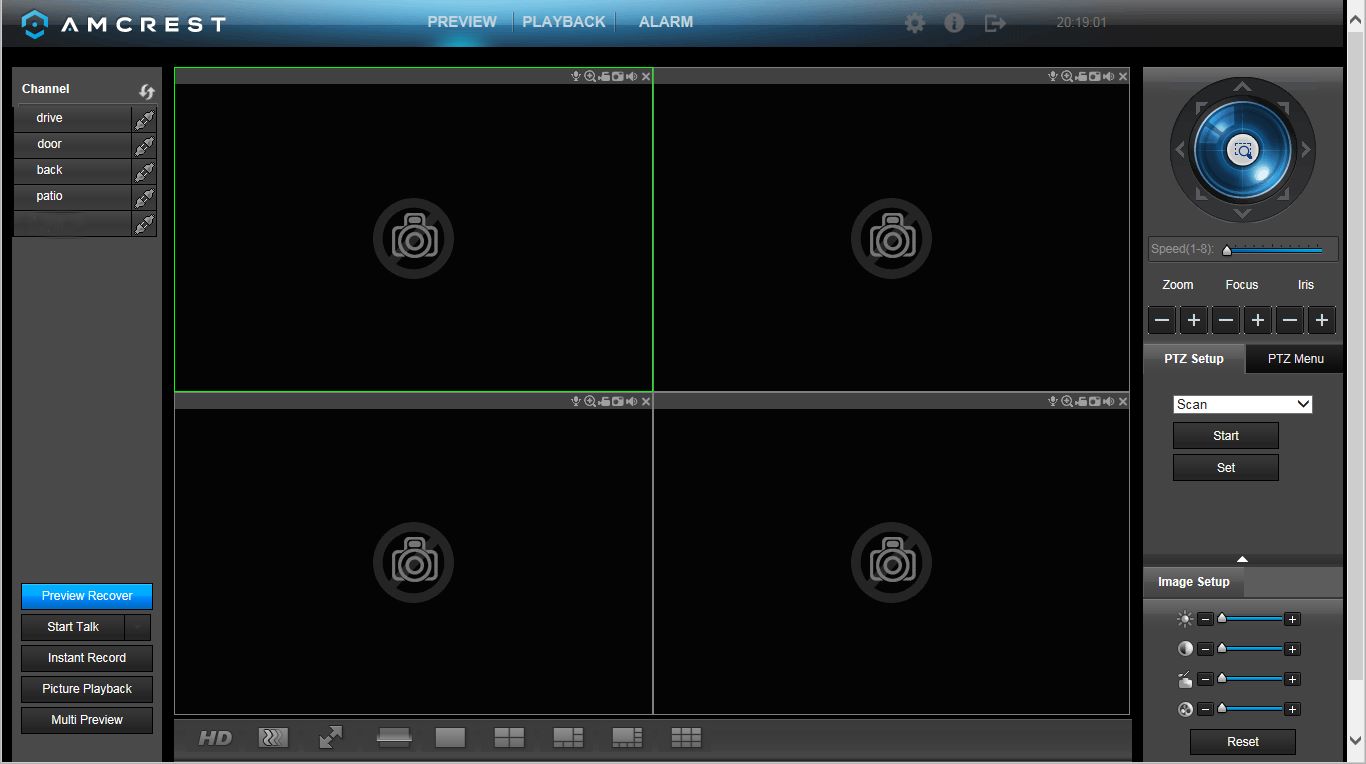Click the Instant Record button
1366x764 pixels.
(87, 658)
